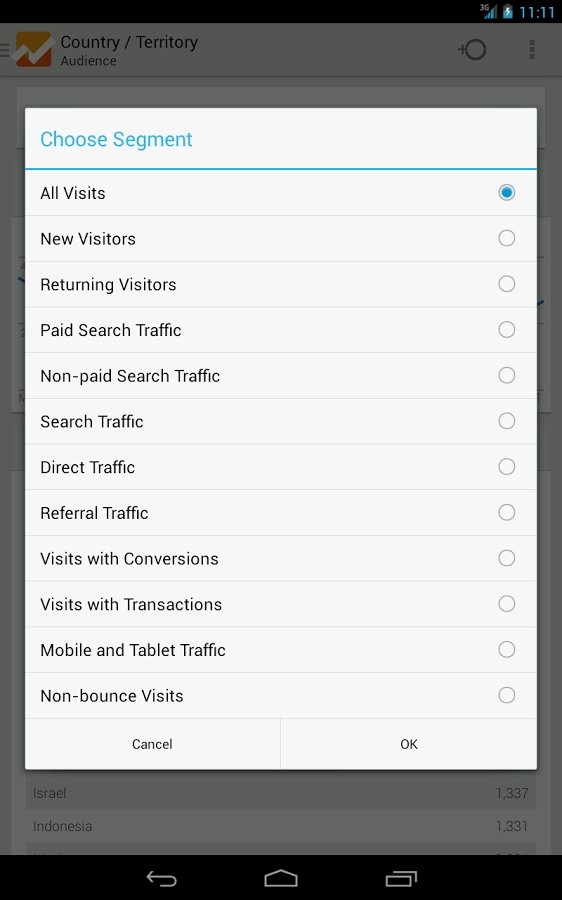
Task: Tap the Google Analytics app logo
Action: pos(33,49)
